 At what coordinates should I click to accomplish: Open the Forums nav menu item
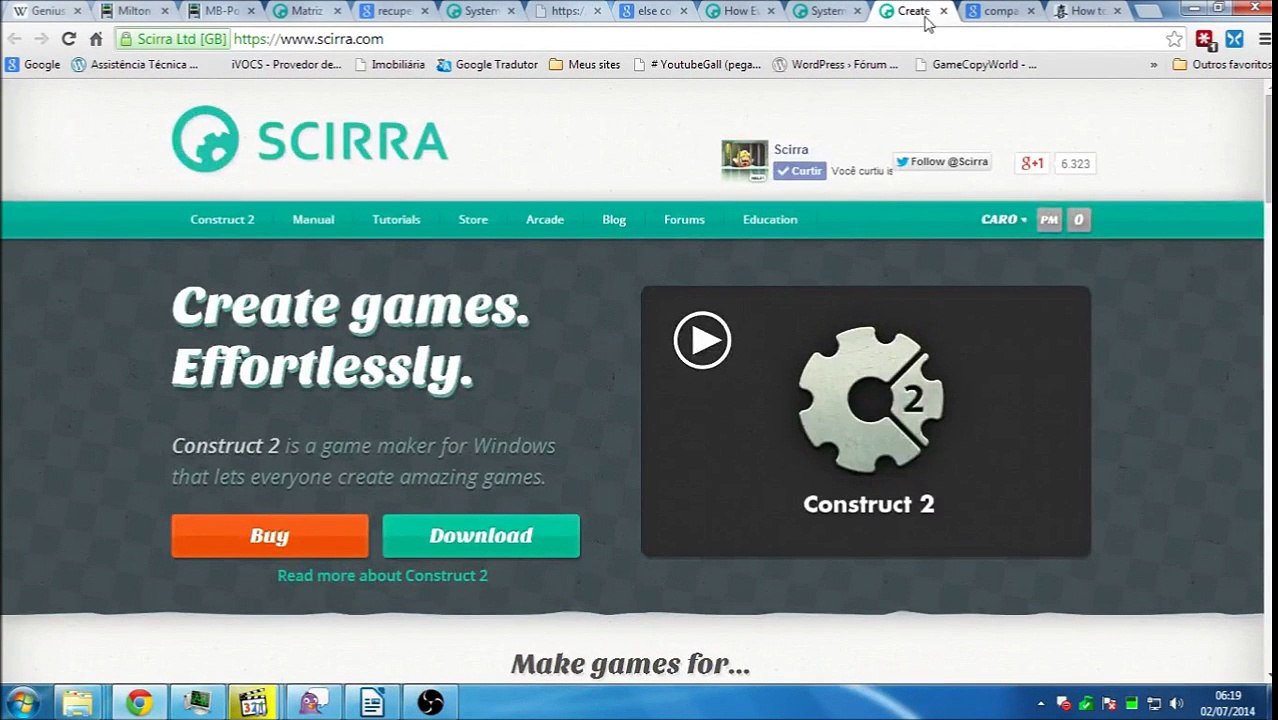click(x=684, y=219)
